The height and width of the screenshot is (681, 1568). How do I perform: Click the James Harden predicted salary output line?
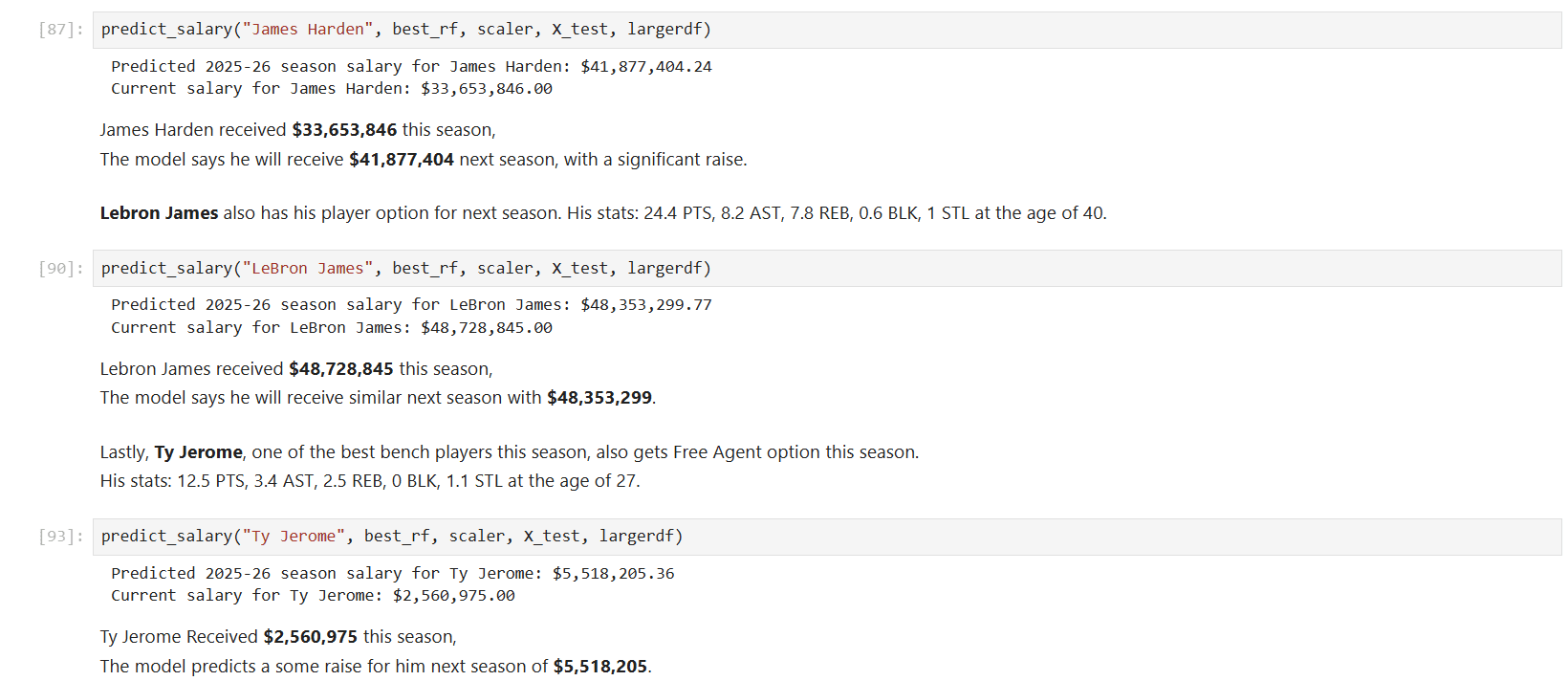411,67
